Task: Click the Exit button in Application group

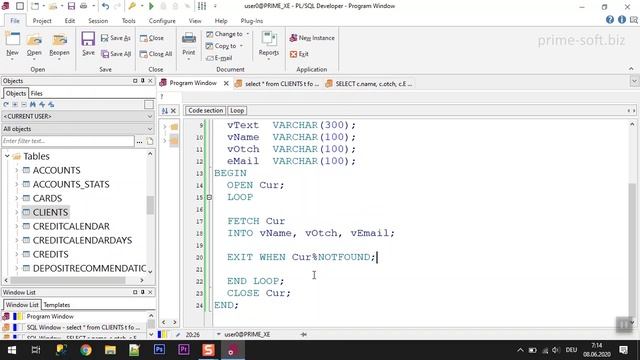Action: pos(299,53)
